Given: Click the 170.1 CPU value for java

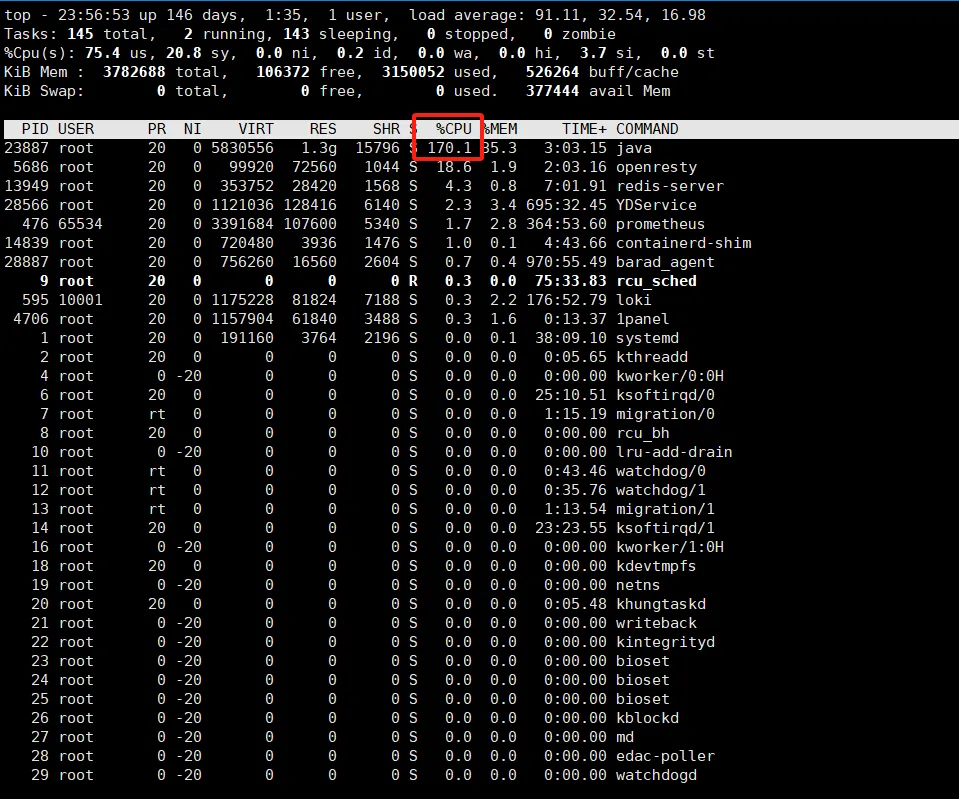Looking at the screenshot, I should [450, 148].
